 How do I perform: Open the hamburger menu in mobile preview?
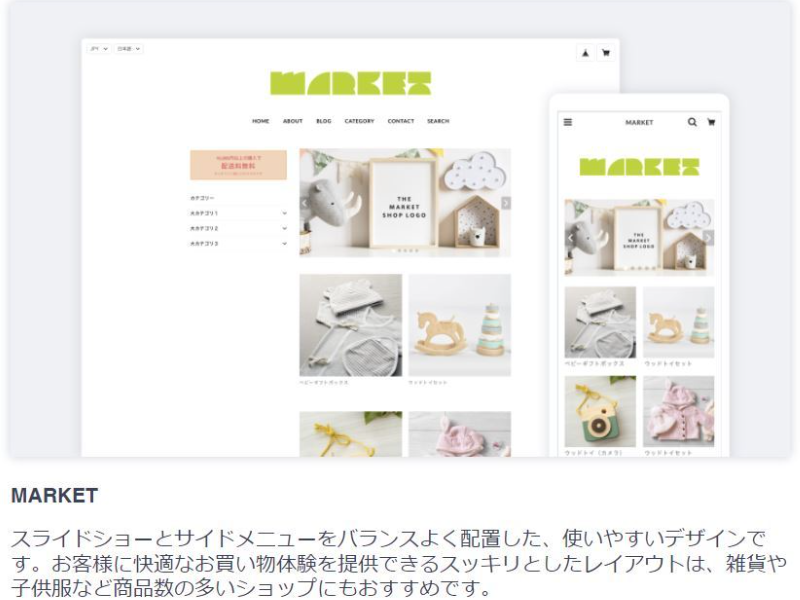pyautogui.click(x=568, y=122)
